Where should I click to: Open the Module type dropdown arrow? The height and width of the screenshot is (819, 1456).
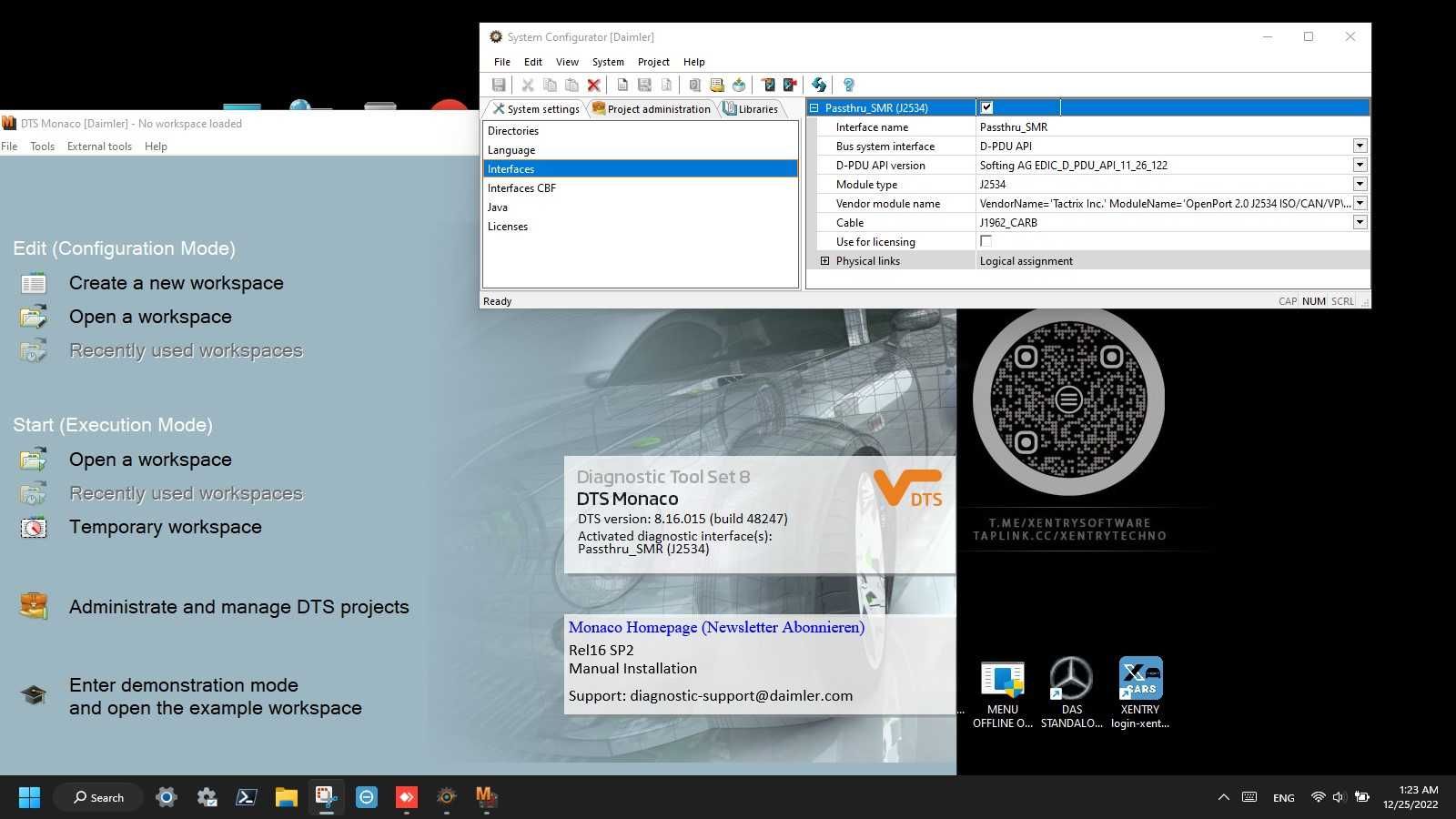pos(1360,184)
